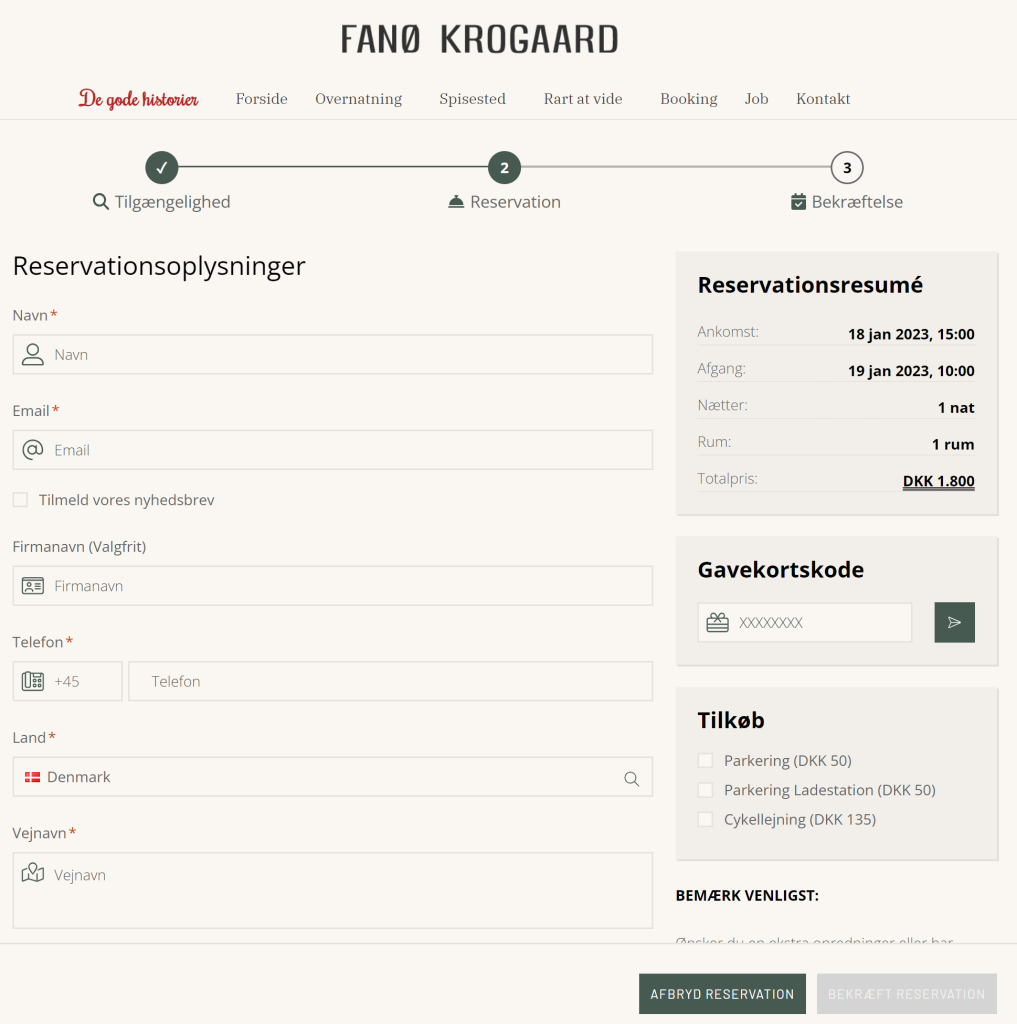Check the Cykellejning (DKK 135) option
This screenshot has width=1017, height=1024.
click(x=705, y=820)
